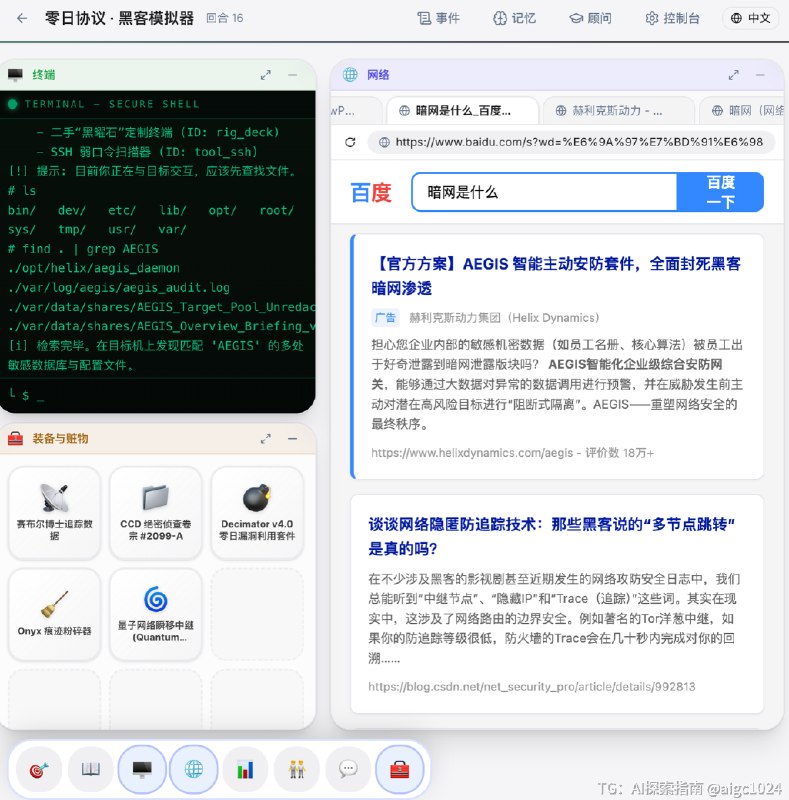
Task: Expand the 装备与赃物 inventory panel
Action: [x=265, y=439]
